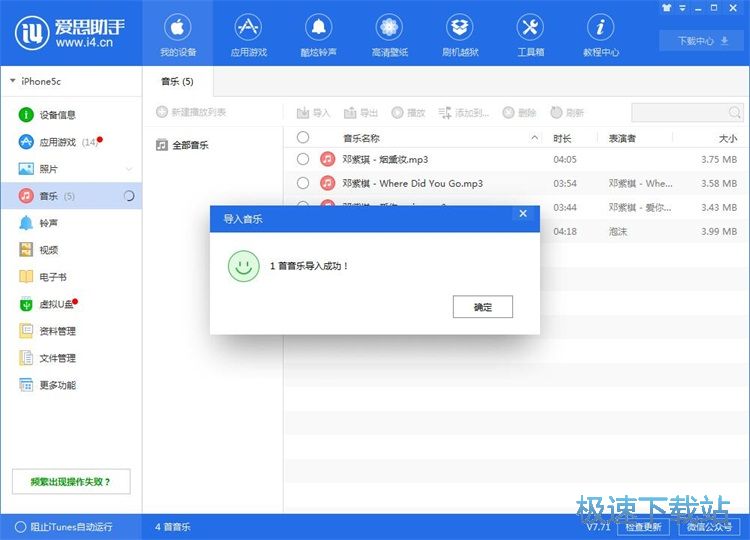The height and width of the screenshot is (540, 750).
Task: Open 文件管理 in the sidebar
Action: (71, 358)
